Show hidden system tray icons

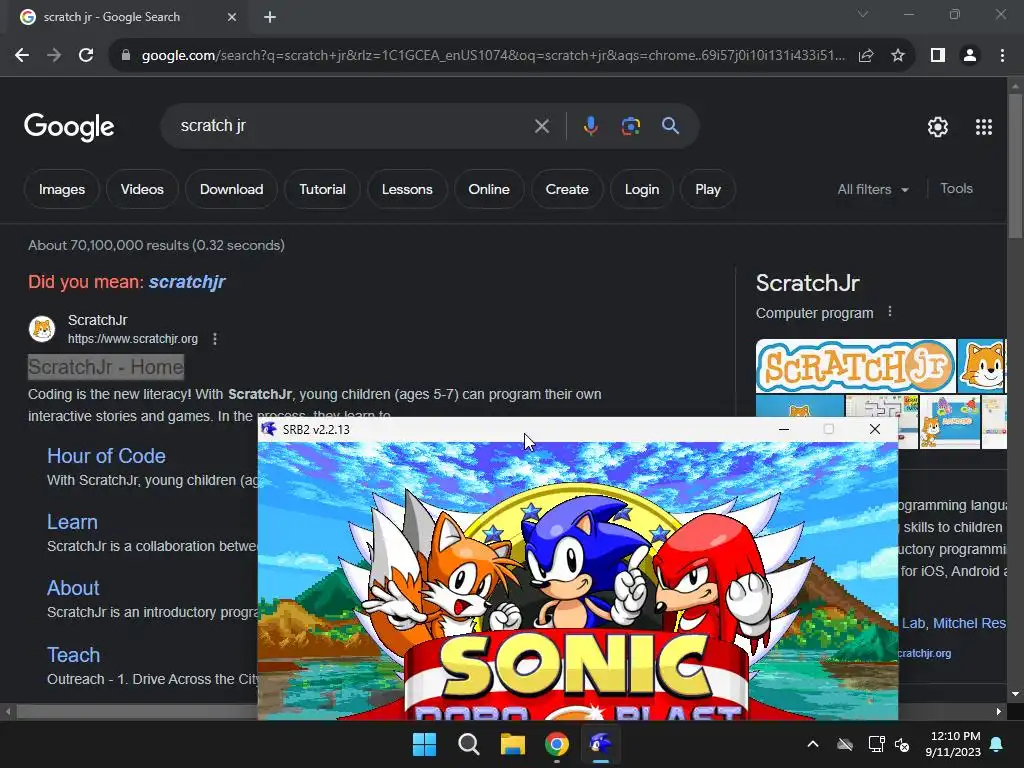813,744
